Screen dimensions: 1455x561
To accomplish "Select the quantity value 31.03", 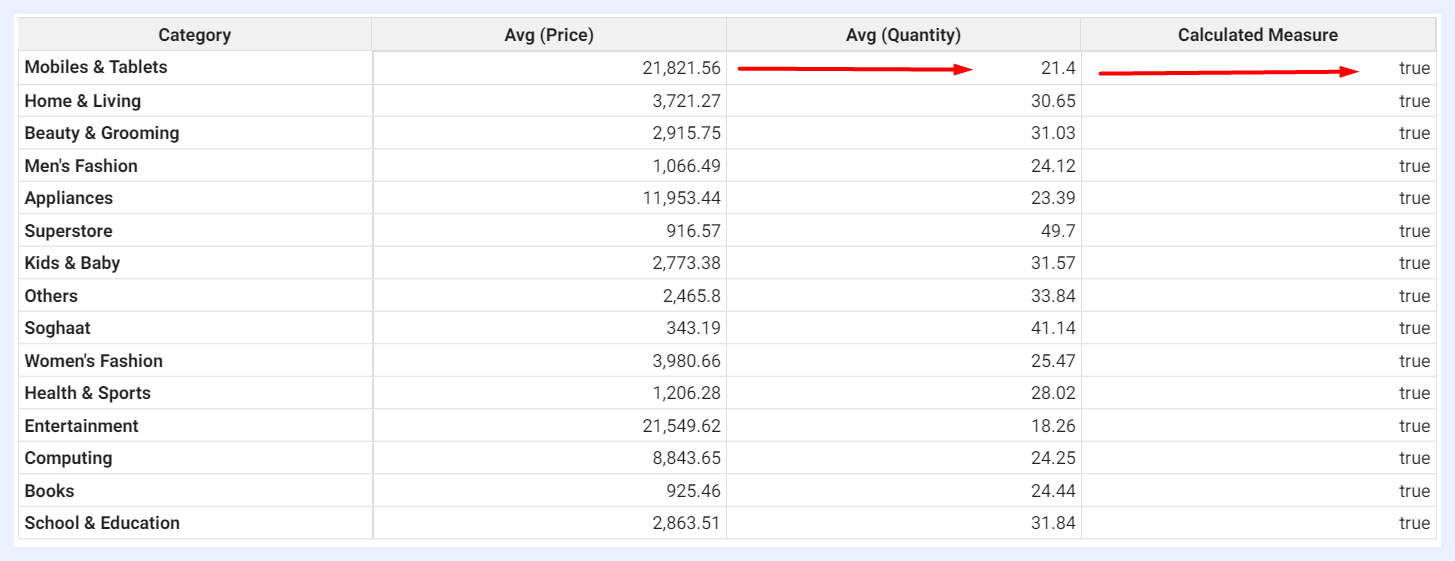I will 1053,133.
